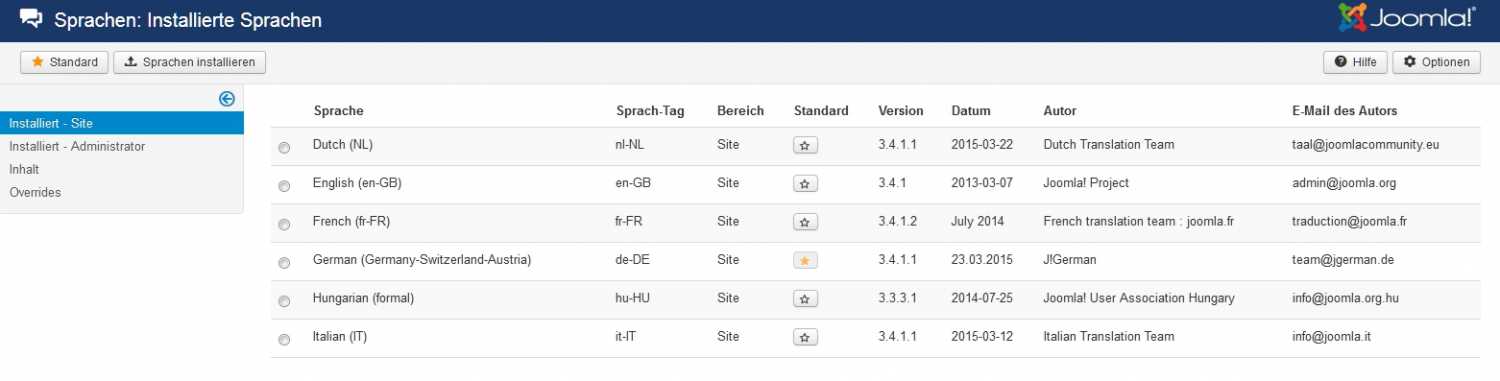Collapse the sidebar with the blue arrow icon
This screenshot has height=381, width=1500.
coord(227,98)
